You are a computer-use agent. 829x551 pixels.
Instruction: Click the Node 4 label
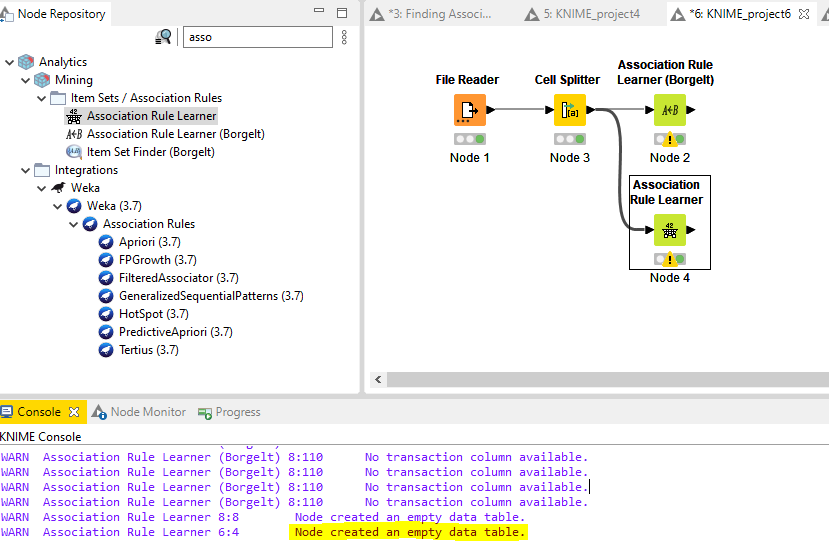point(670,278)
